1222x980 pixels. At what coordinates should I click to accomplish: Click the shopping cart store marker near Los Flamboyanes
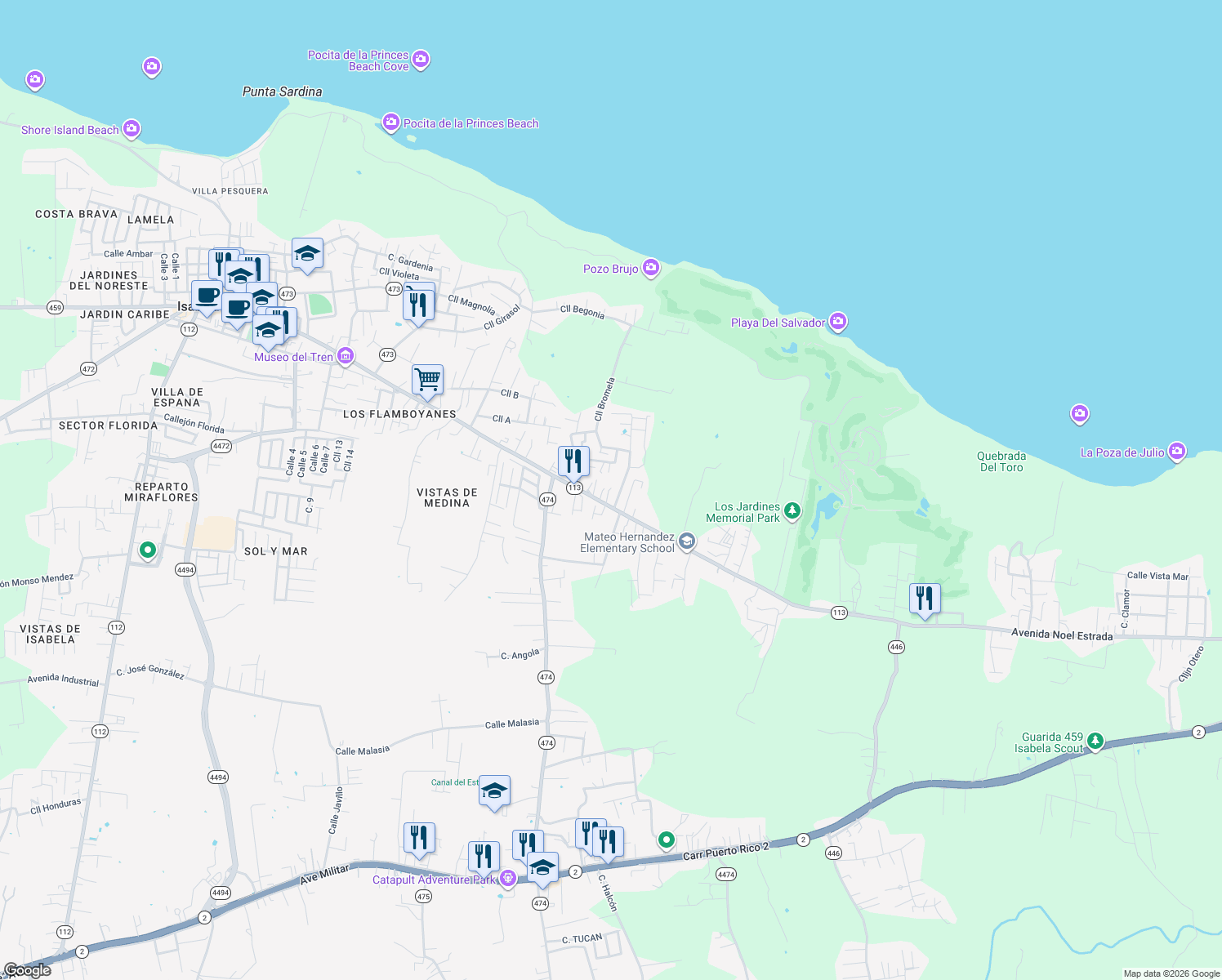428,378
